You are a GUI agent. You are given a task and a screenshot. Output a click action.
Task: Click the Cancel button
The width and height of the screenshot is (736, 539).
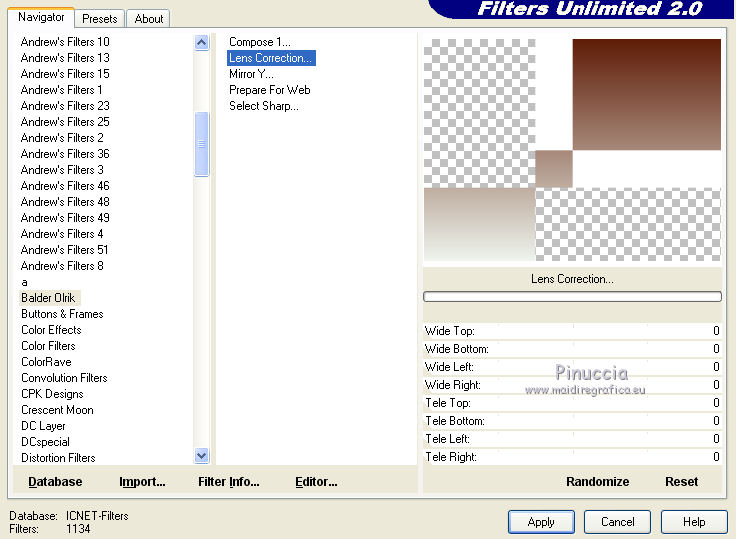tap(617, 522)
